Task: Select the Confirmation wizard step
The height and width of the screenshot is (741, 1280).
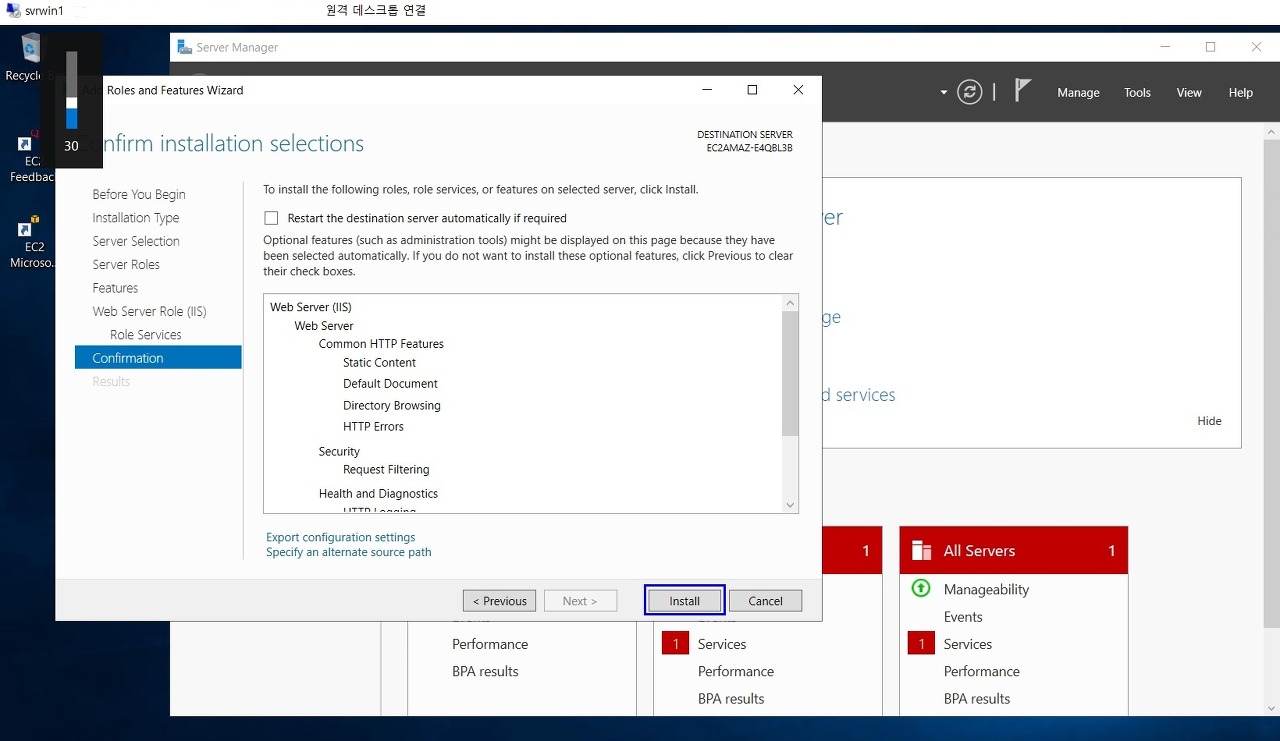Action: click(x=158, y=358)
